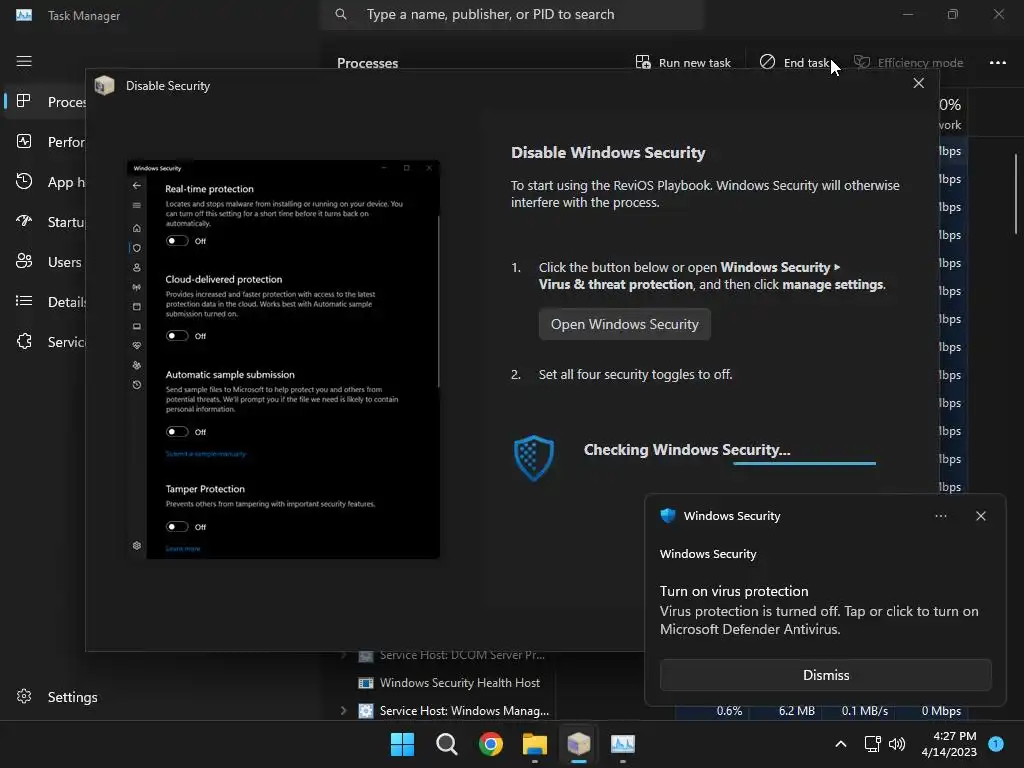Click the checking shield icon in dialog

coord(534,458)
